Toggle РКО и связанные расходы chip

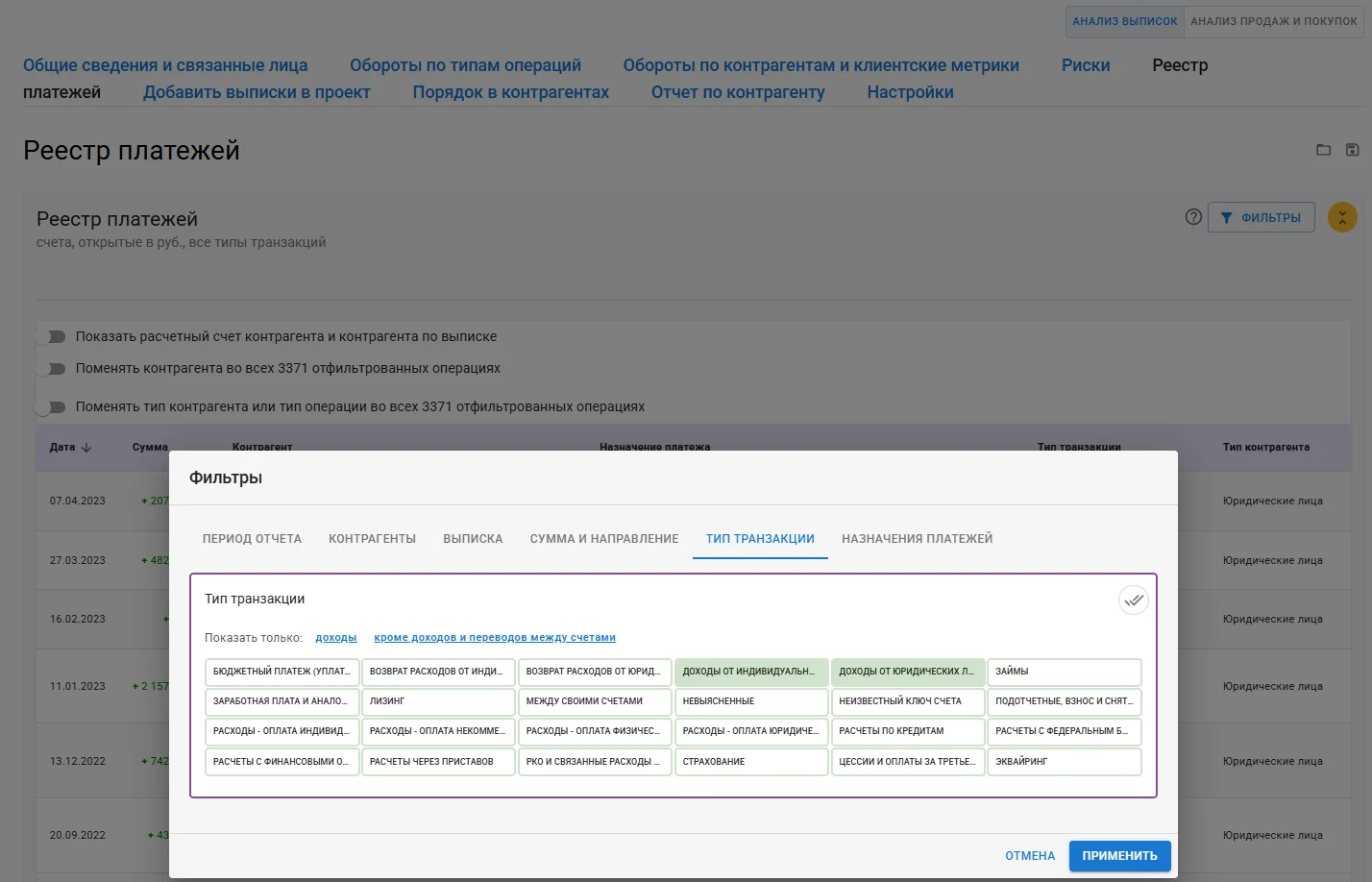[595, 762]
